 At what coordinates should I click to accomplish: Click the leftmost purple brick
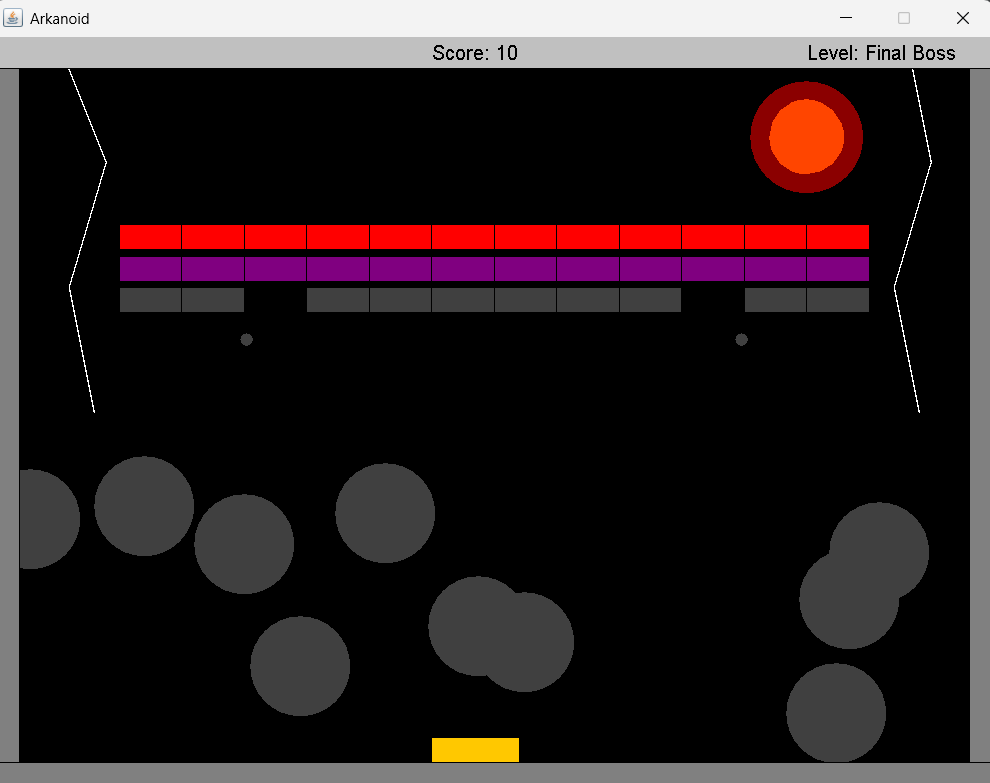click(150, 269)
